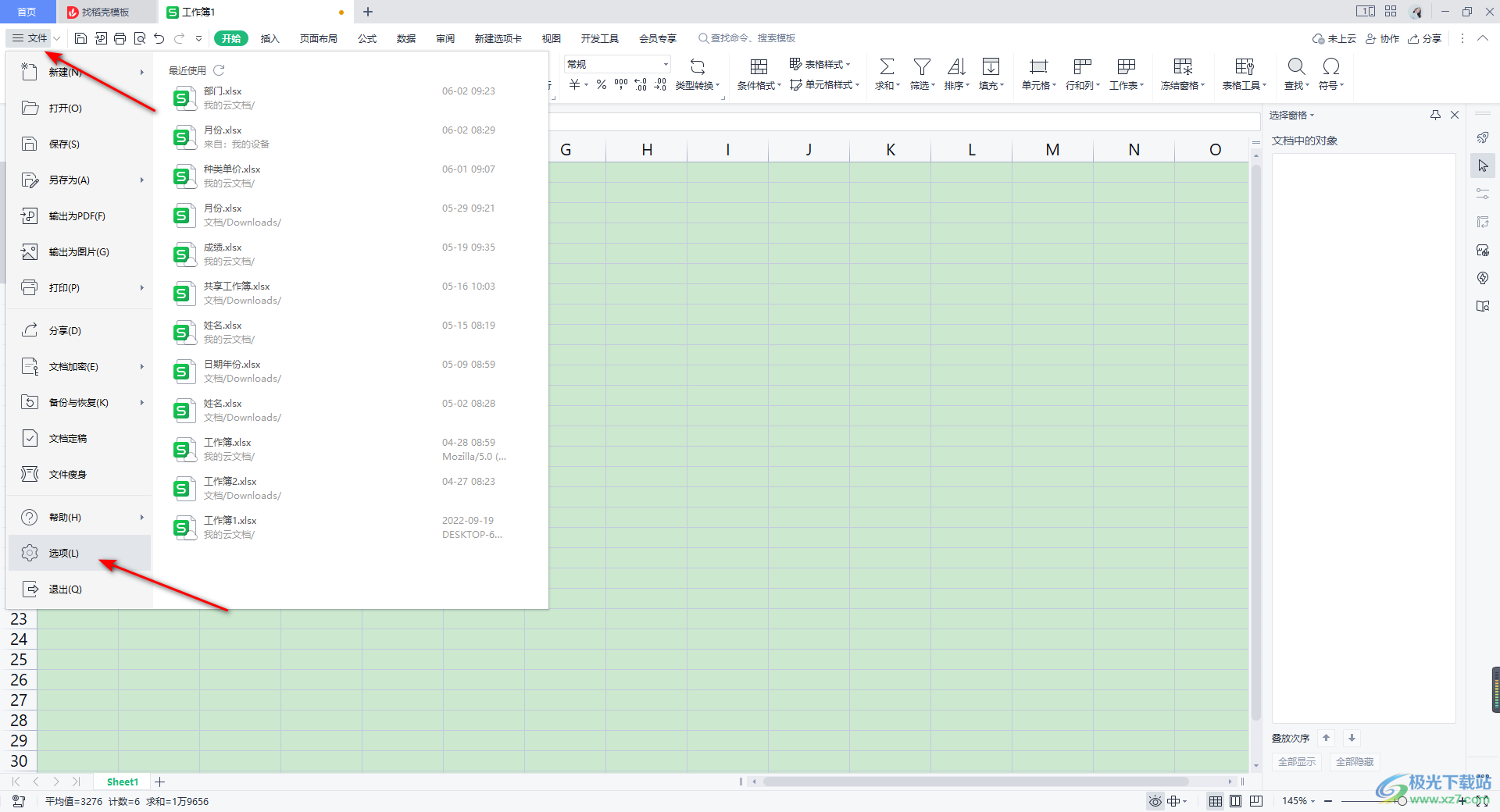Click Hide All (全部隐藏) button
This screenshot has height=812, width=1500.
[1355, 761]
